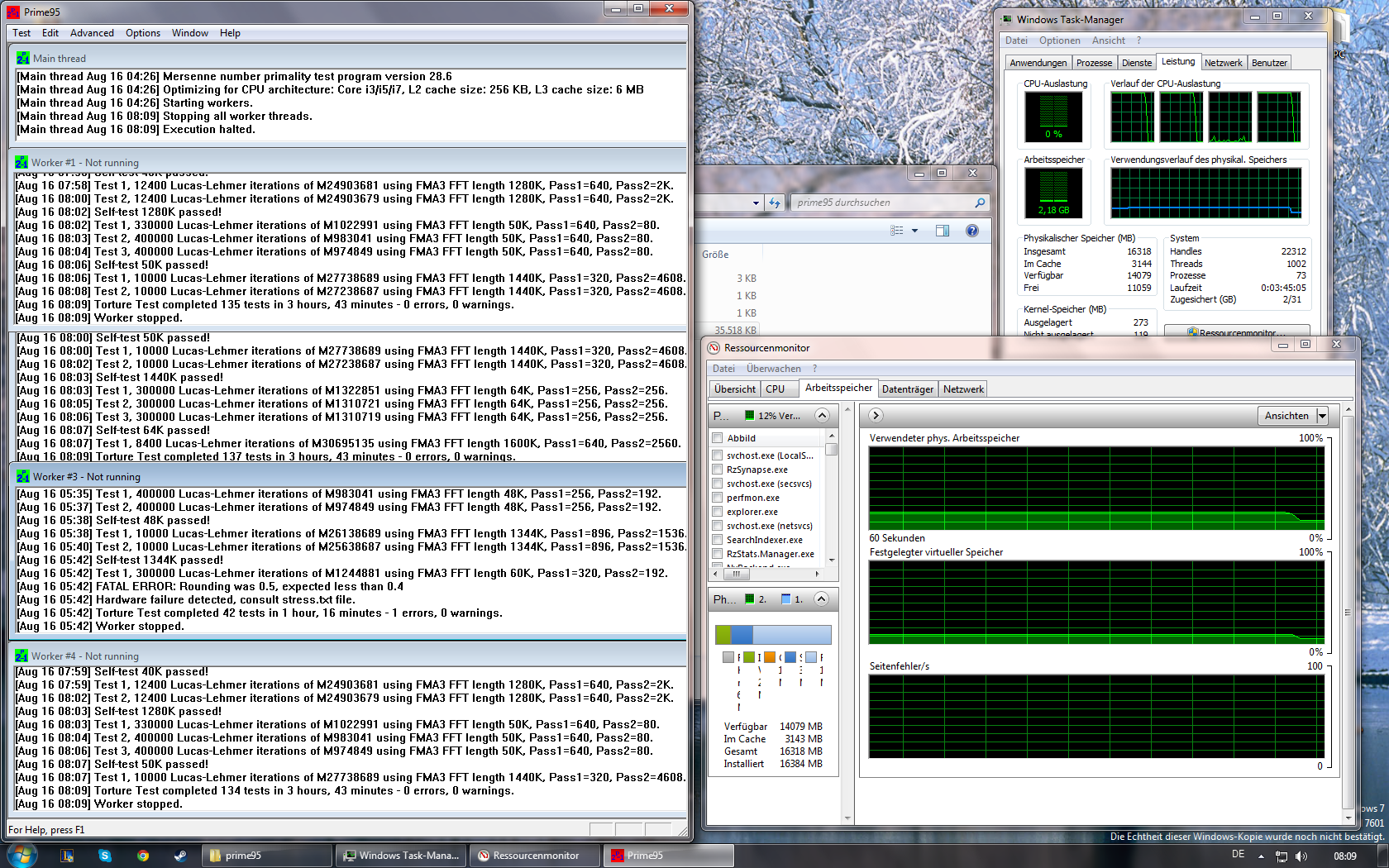Screen dimensions: 1389x868
Task: Click the taskbar clock showing 08:09
Action: 1345,856
